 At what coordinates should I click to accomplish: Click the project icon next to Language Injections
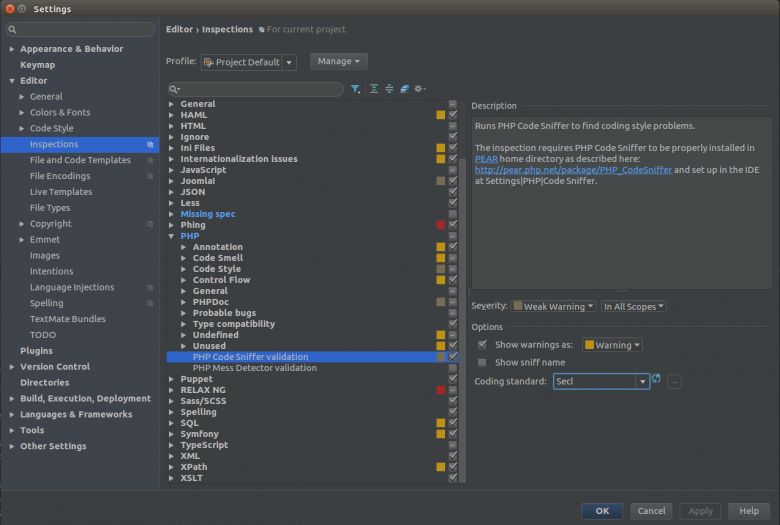(x=150, y=288)
